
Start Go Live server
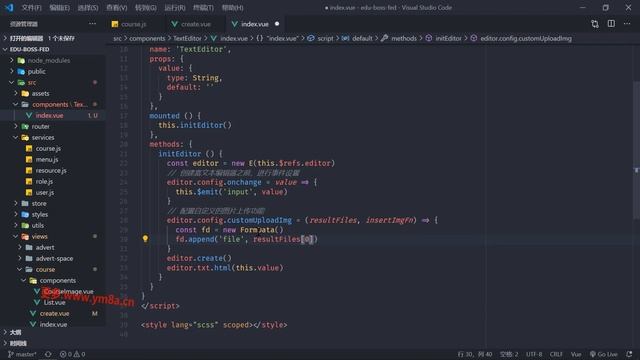603,354
